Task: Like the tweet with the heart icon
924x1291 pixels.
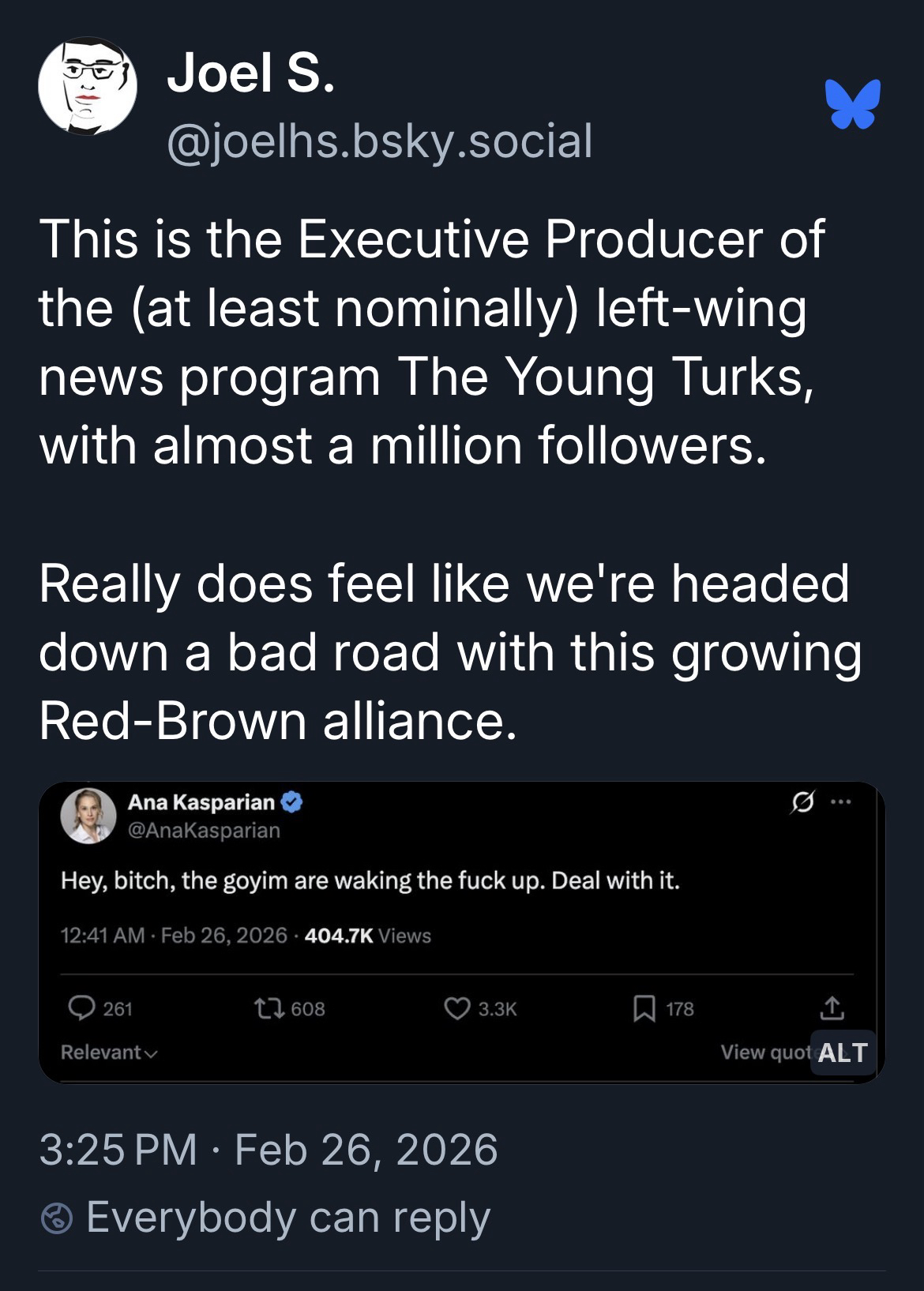Action: click(457, 1008)
